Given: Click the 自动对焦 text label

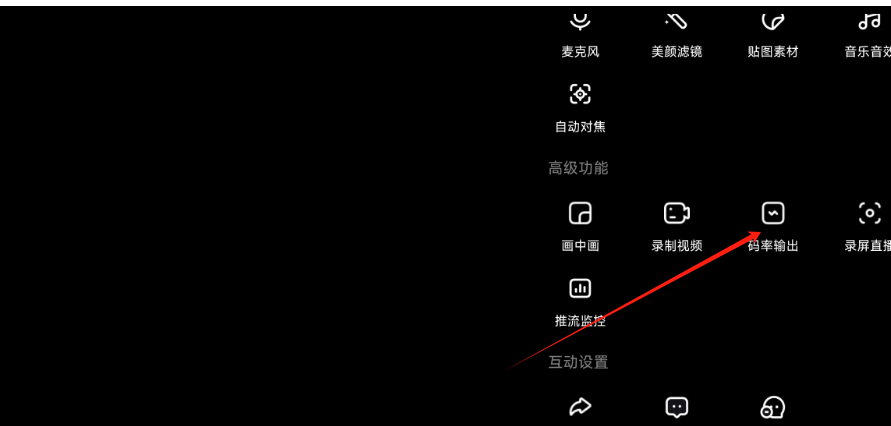Looking at the screenshot, I should pos(580,127).
